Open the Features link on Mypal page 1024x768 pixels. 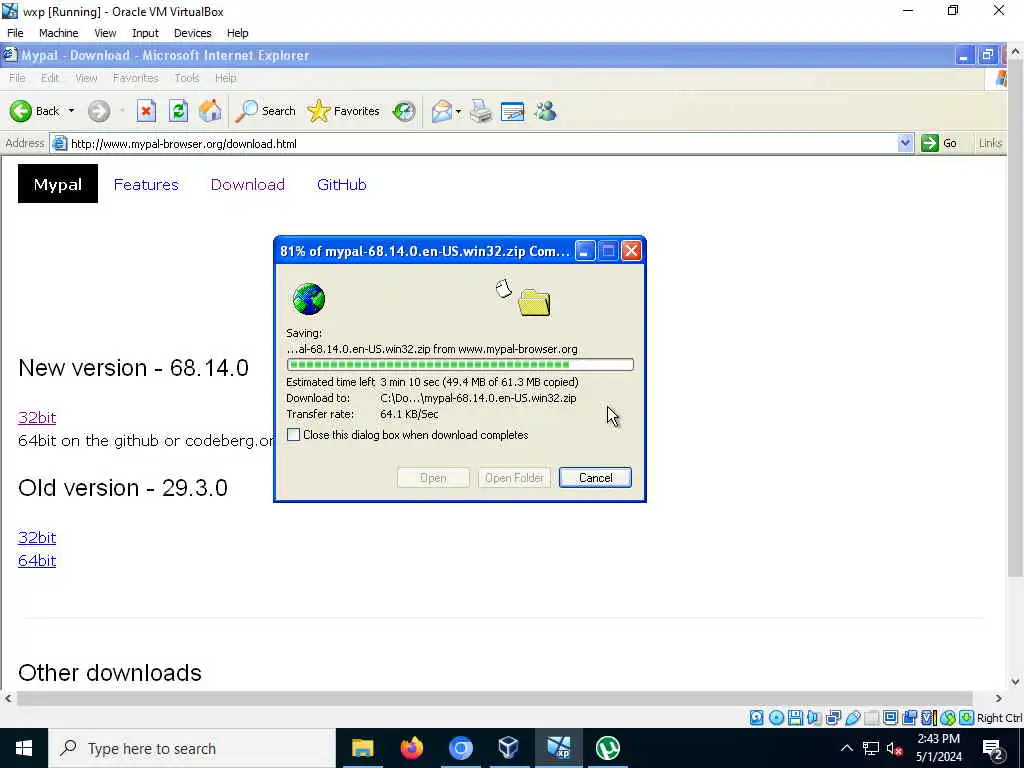(x=146, y=185)
